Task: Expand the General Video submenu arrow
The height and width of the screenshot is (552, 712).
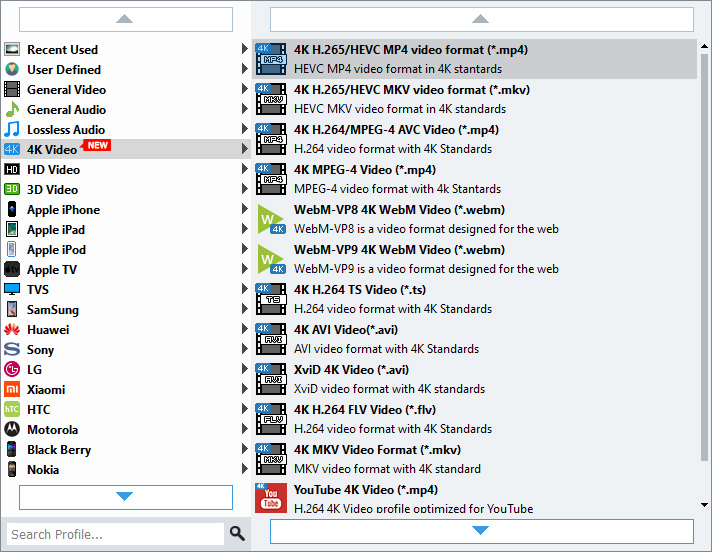Action: point(244,89)
